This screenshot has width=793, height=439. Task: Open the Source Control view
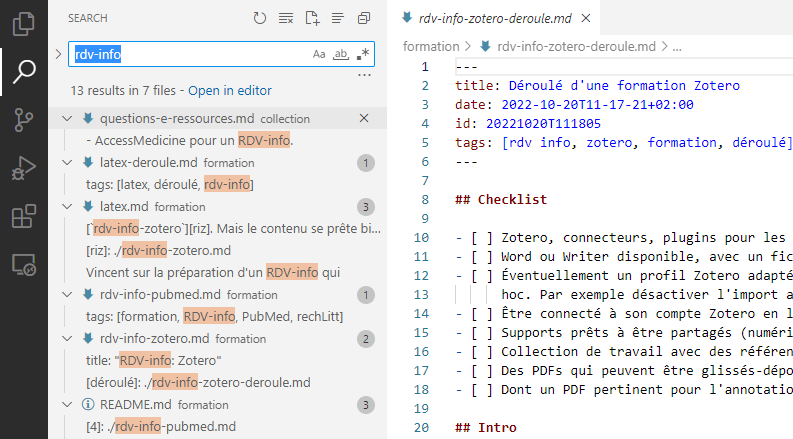click(24, 120)
